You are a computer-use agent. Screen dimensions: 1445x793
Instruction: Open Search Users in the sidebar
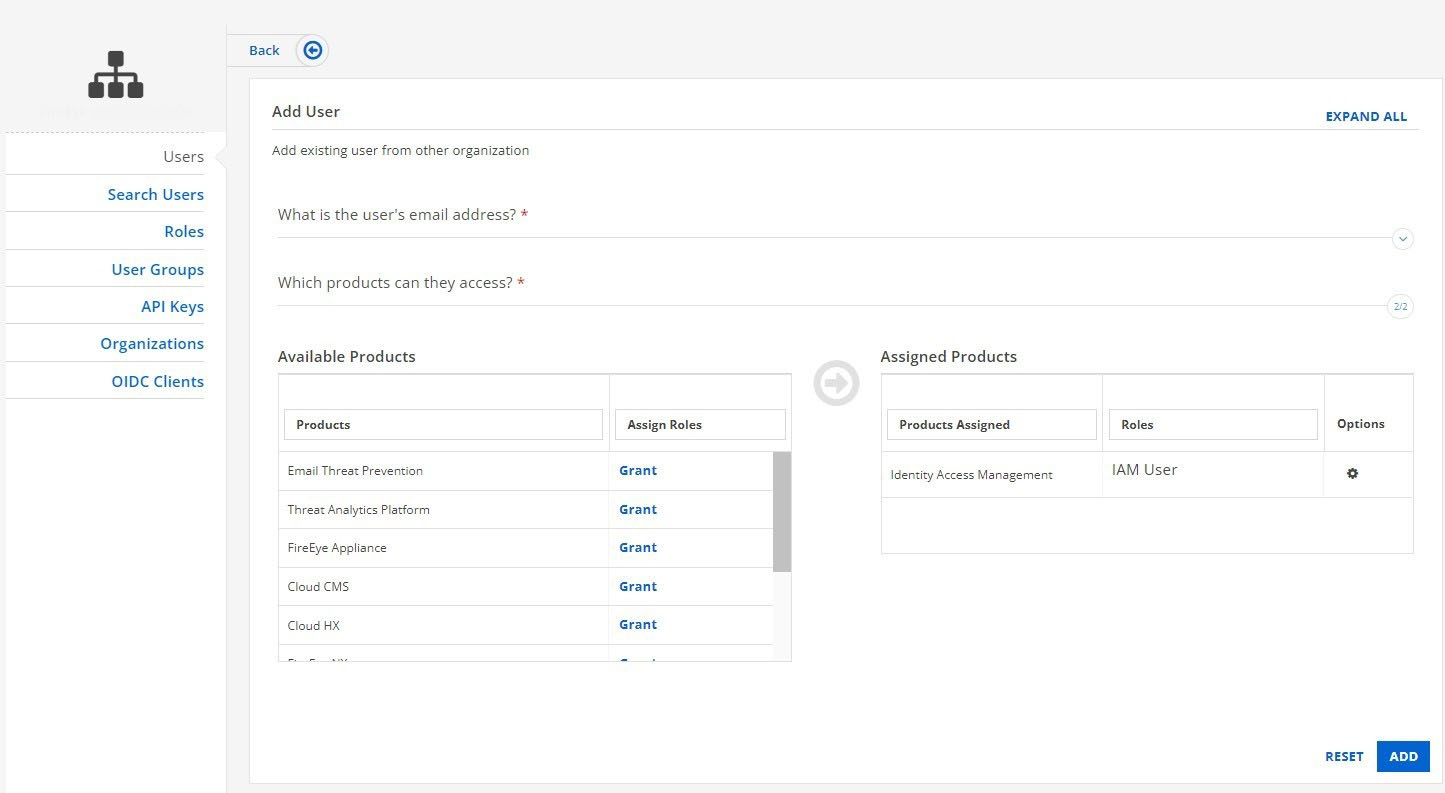[x=155, y=194]
